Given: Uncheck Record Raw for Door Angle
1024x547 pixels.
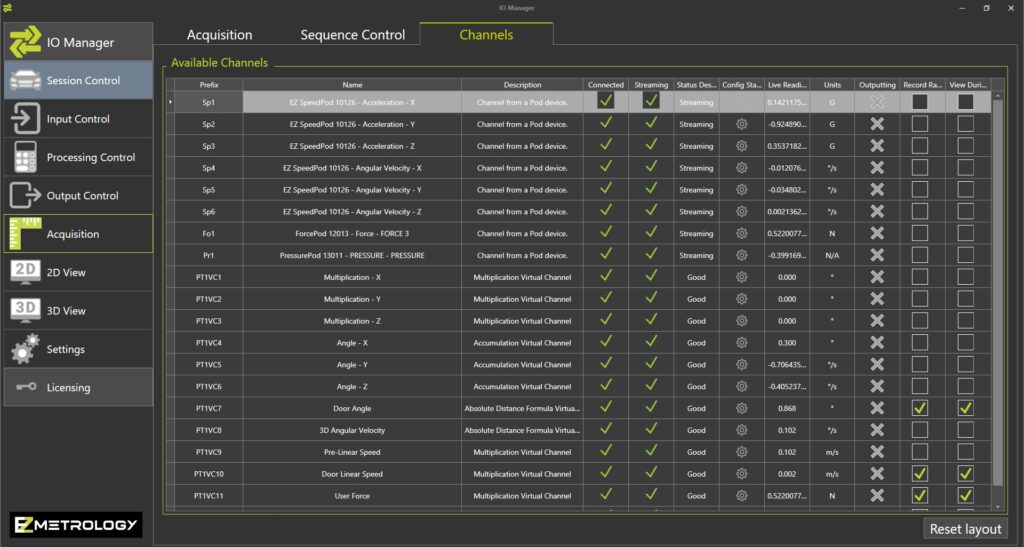Looking at the screenshot, I should tap(919, 408).
